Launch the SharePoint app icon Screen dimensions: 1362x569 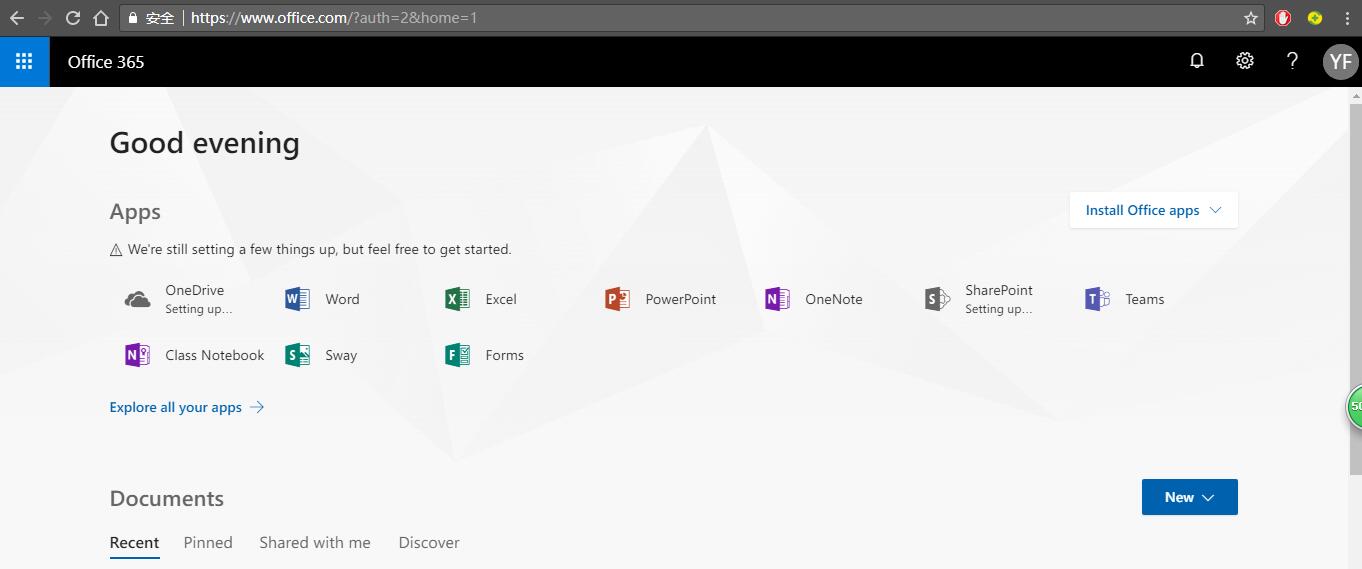pos(937,299)
